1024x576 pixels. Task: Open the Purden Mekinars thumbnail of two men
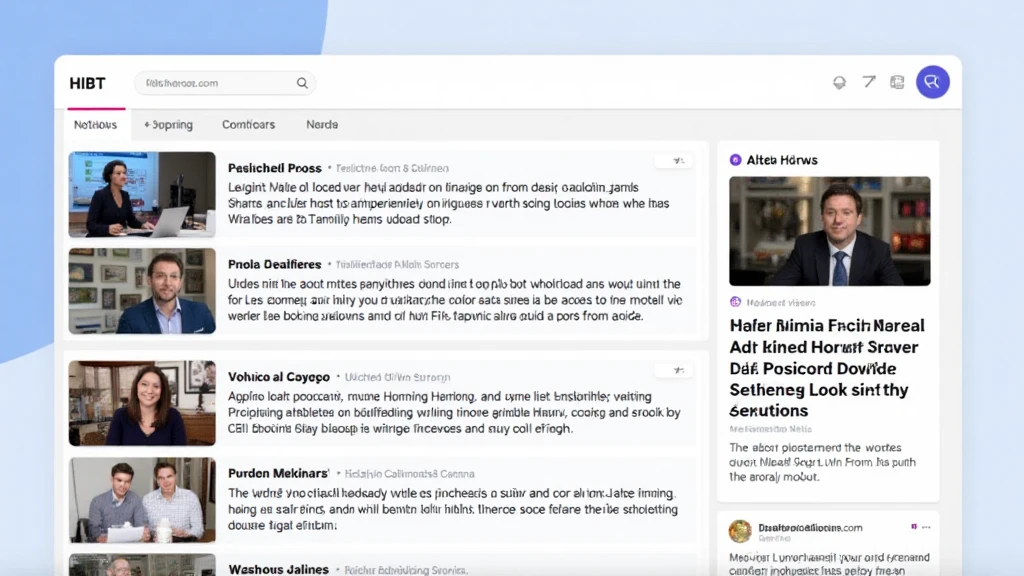point(142,500)
